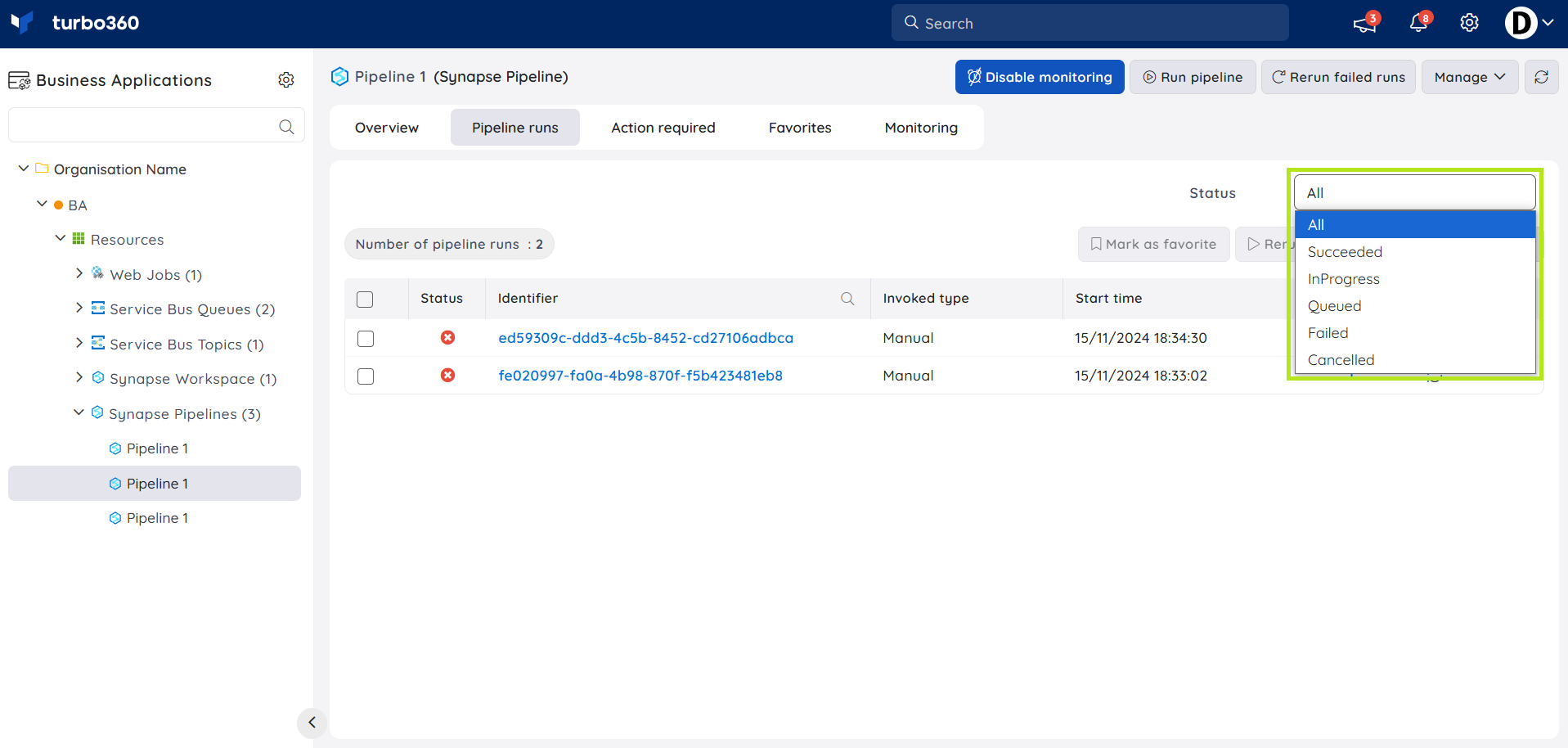
Task: Click Mark as favorite button
Action: pos(1153,244)
